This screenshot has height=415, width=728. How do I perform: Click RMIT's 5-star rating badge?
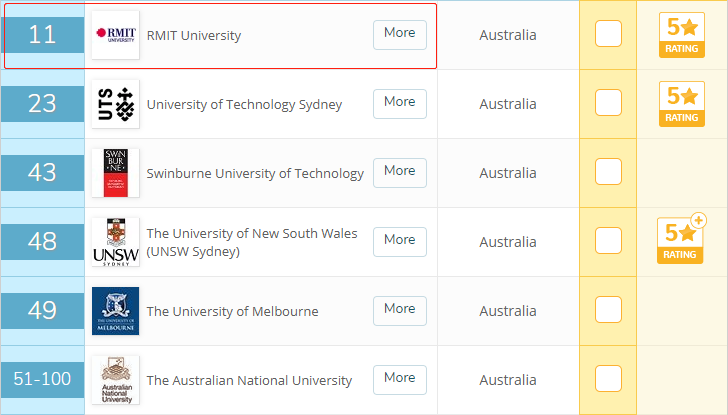682,35
